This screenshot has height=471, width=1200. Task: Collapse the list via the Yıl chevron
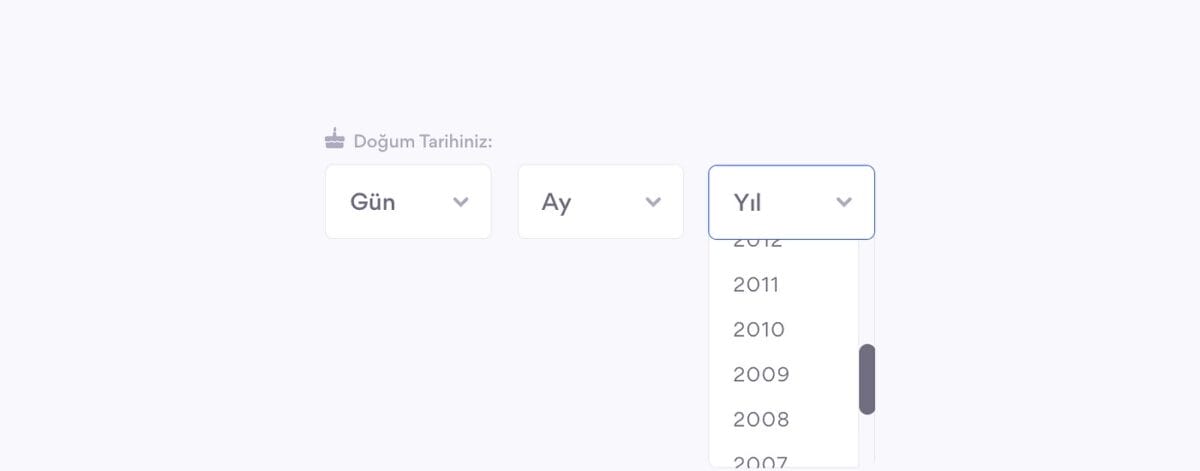[x=844, y=202]
